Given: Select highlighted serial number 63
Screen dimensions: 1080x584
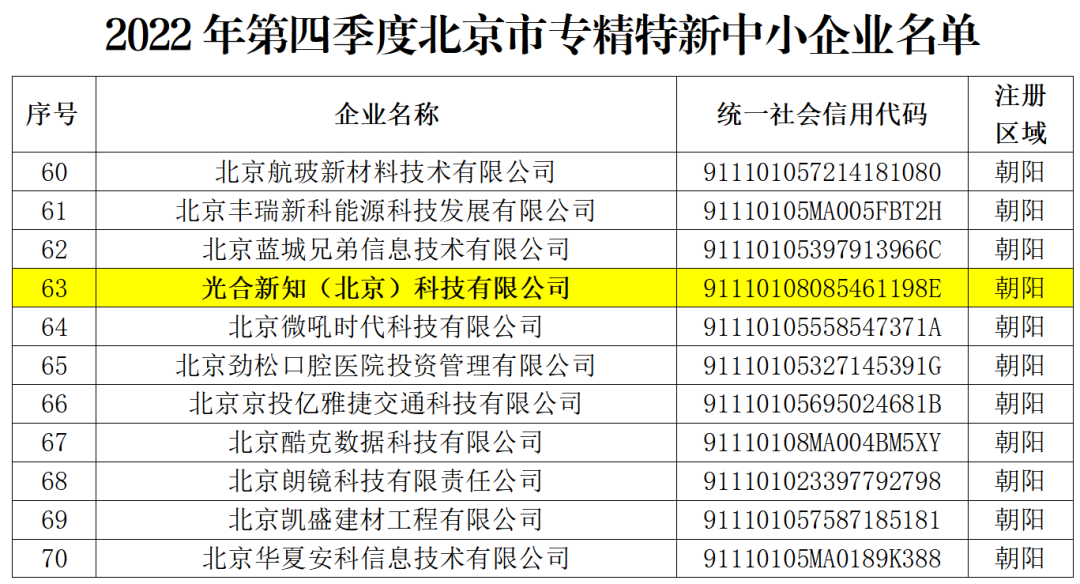Looking at the screenshot, I should [x=54, y=287].
